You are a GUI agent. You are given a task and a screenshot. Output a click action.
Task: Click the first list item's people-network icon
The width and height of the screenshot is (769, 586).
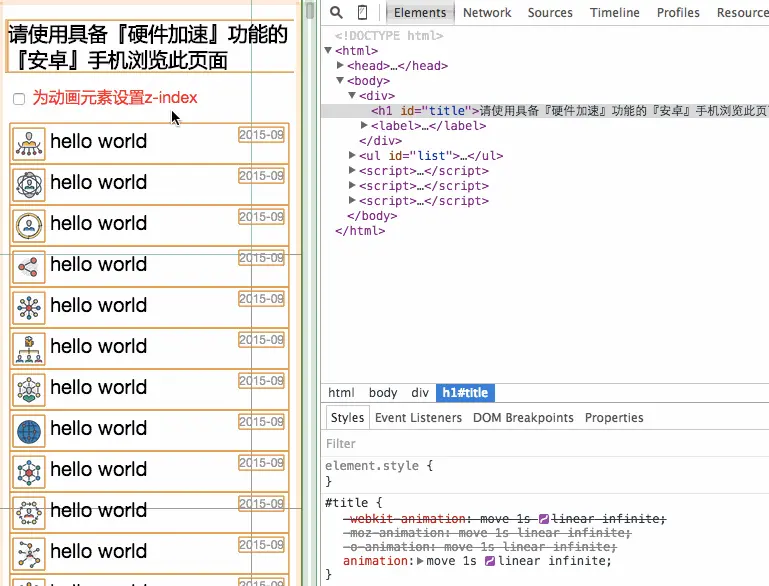[29, 144]
